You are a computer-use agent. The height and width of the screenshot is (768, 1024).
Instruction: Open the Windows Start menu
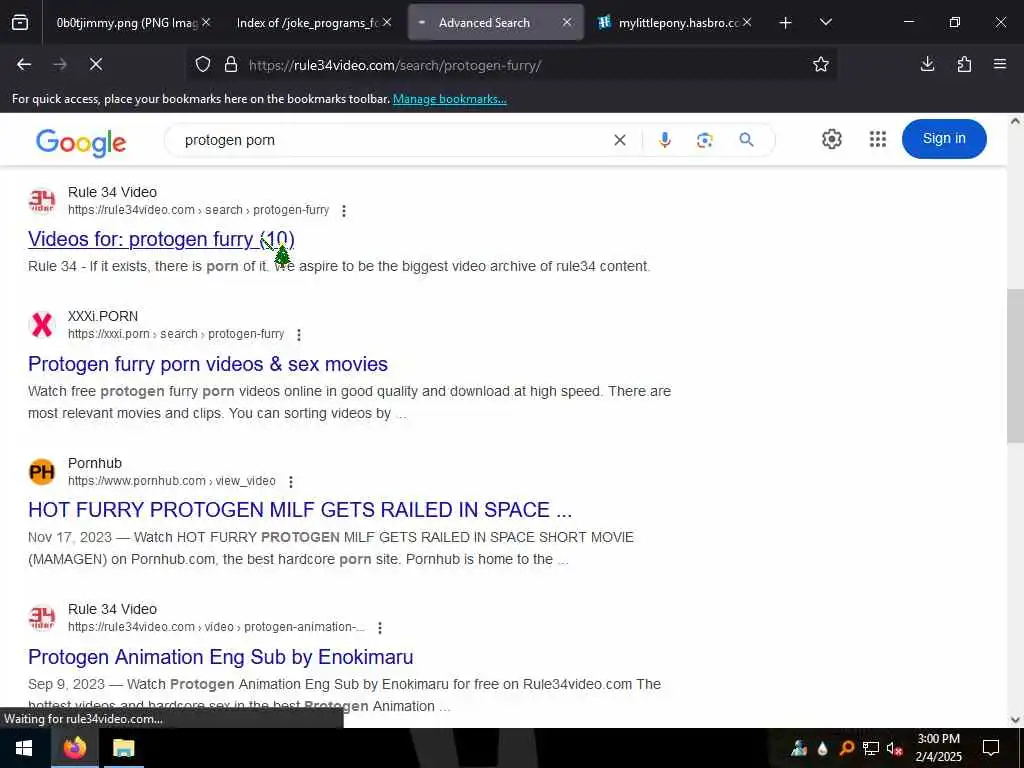pyautogui.click(x=24, y=748)
